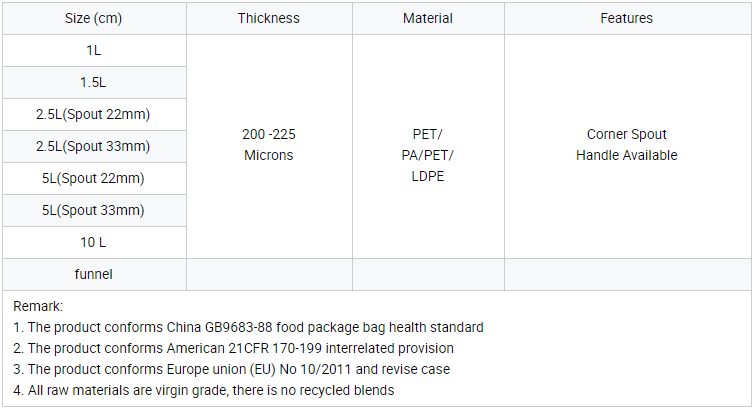This screenshot has width=754, height=410.
Task: Select the 1.5L size cell
Action: [x=93, y=82]
